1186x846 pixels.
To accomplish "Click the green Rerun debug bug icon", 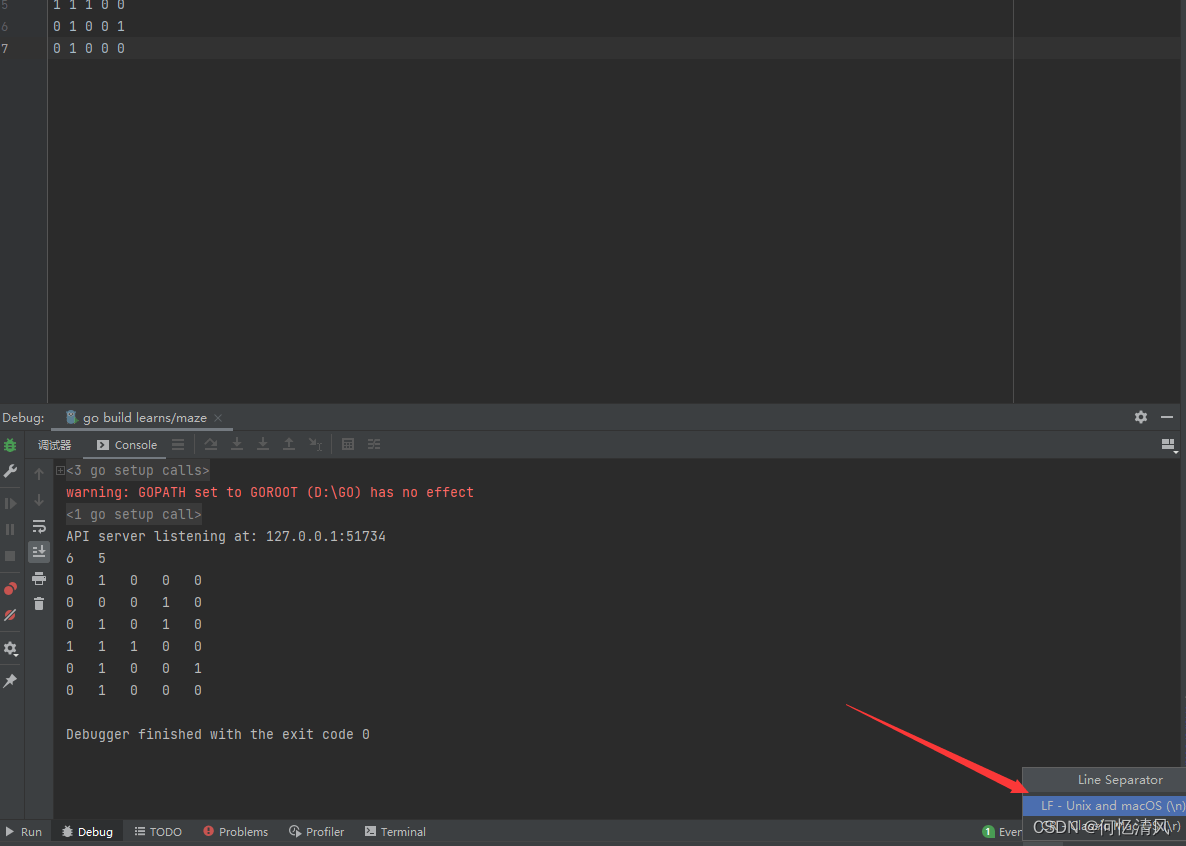I will [11, 445].
